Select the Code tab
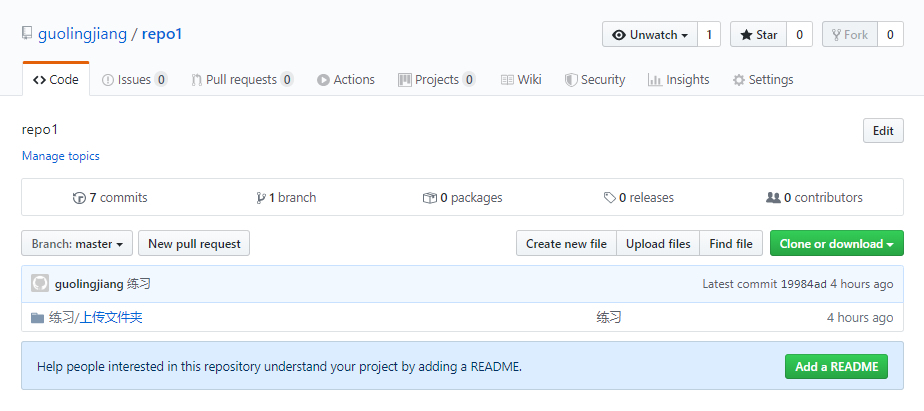The image size is (924, 411). pos(56,80)
